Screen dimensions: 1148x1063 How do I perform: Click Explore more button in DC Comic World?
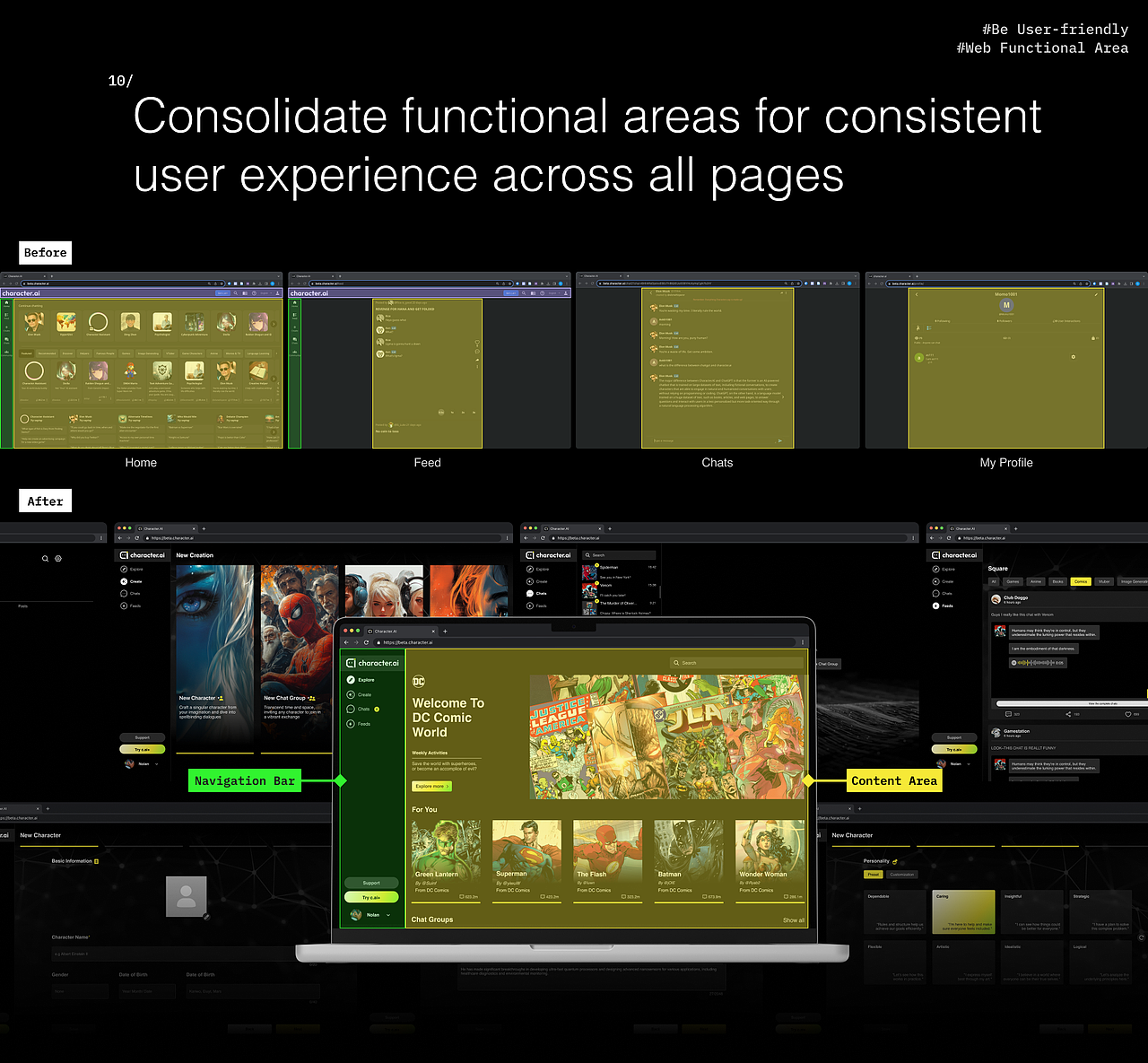[431, 786]
